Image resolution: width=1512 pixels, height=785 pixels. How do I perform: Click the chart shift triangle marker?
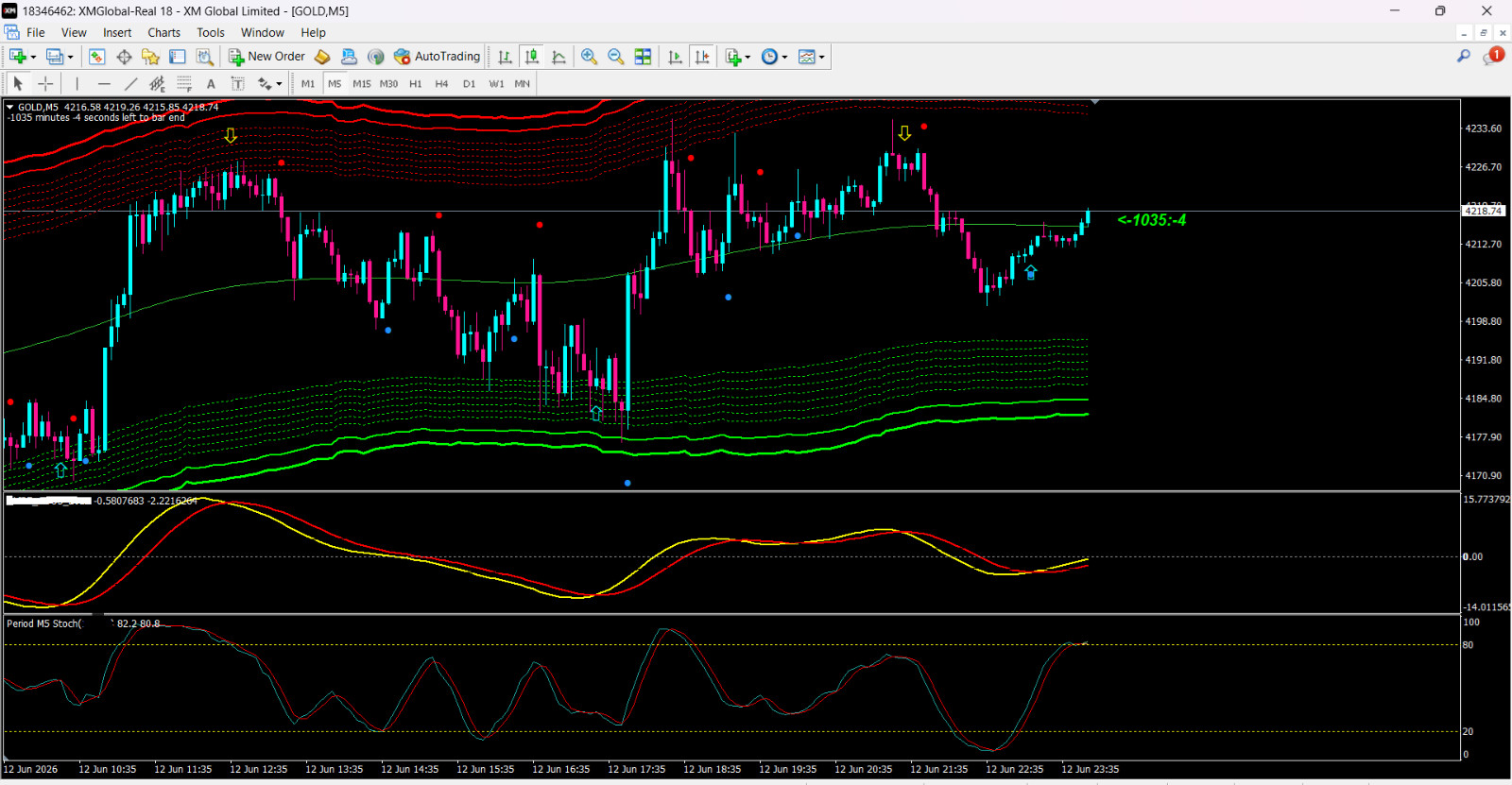(1094, 101)
